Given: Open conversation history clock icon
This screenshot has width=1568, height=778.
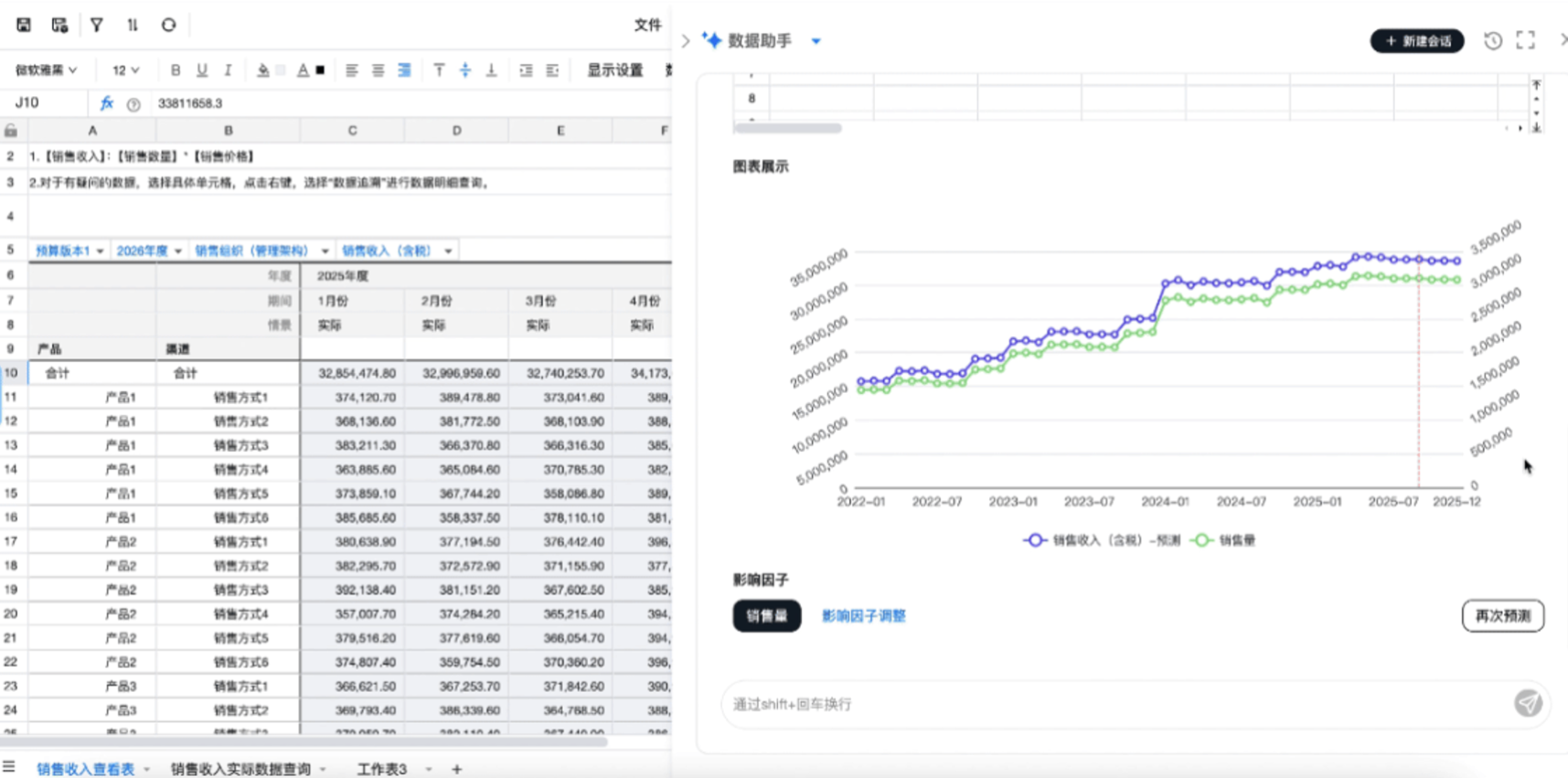Looking at the screenshot, I should 1492,40.
